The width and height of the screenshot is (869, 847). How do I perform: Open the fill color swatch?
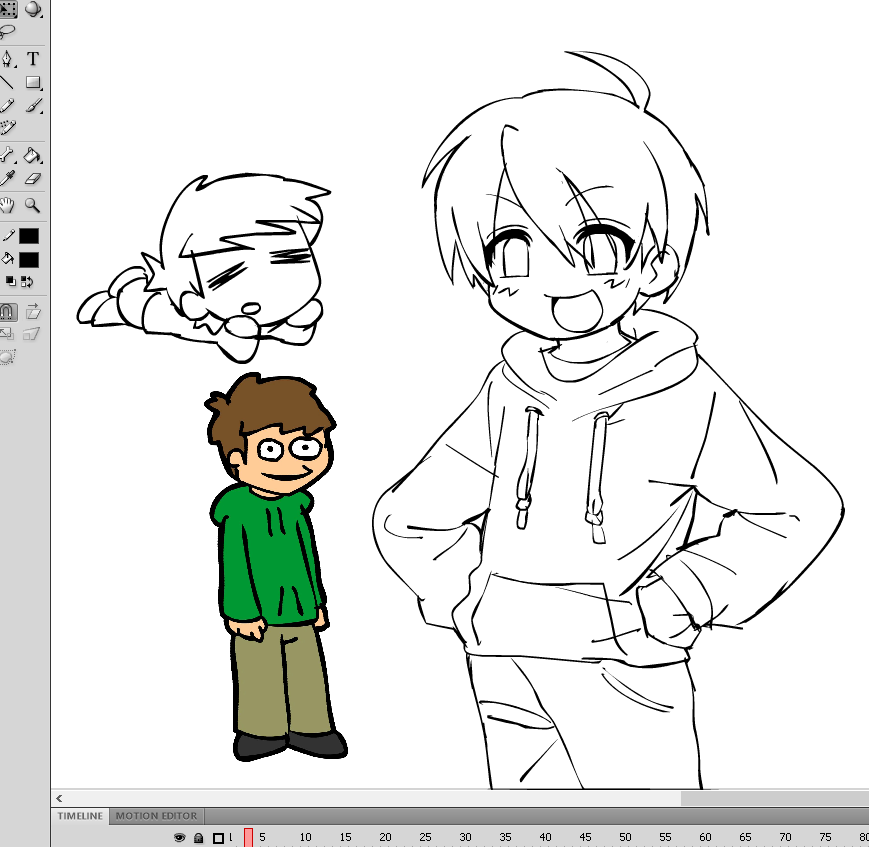(29, 259)
